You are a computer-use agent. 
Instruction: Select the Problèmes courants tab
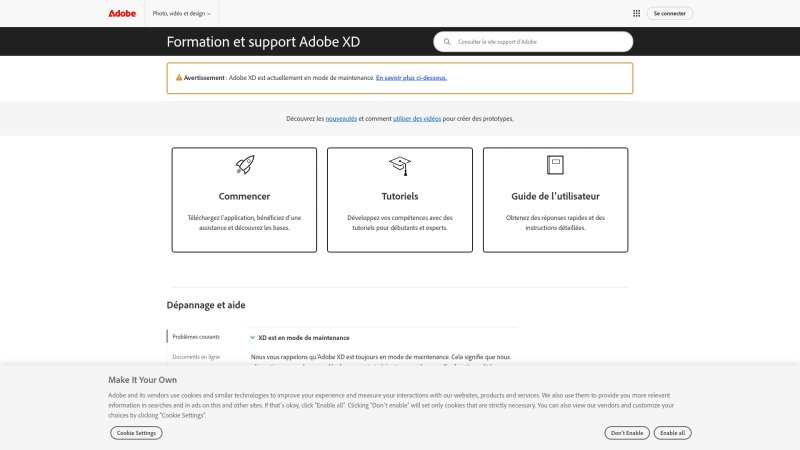(x=196, y=337)
